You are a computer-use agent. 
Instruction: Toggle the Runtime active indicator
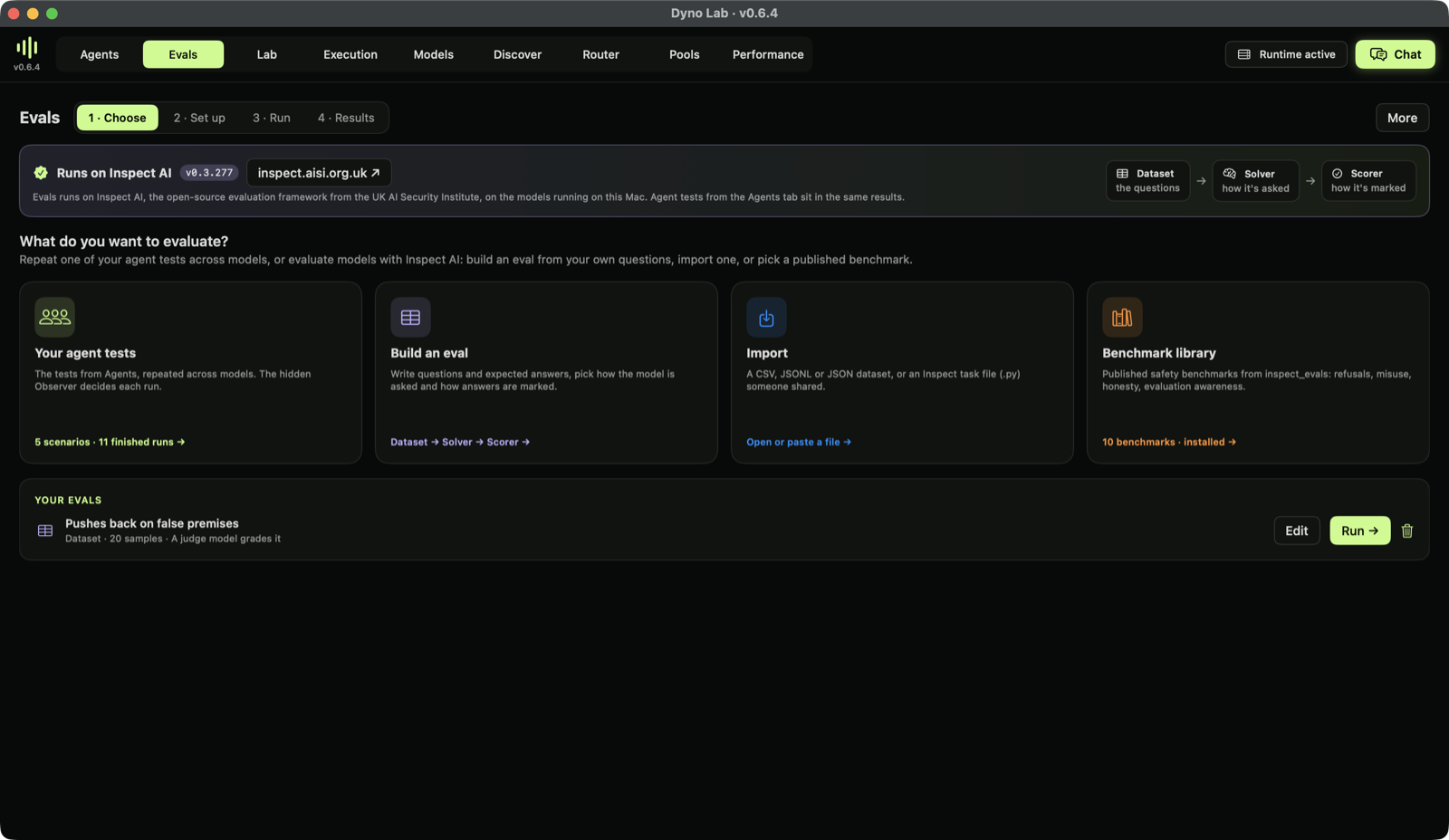[1286, 54]
